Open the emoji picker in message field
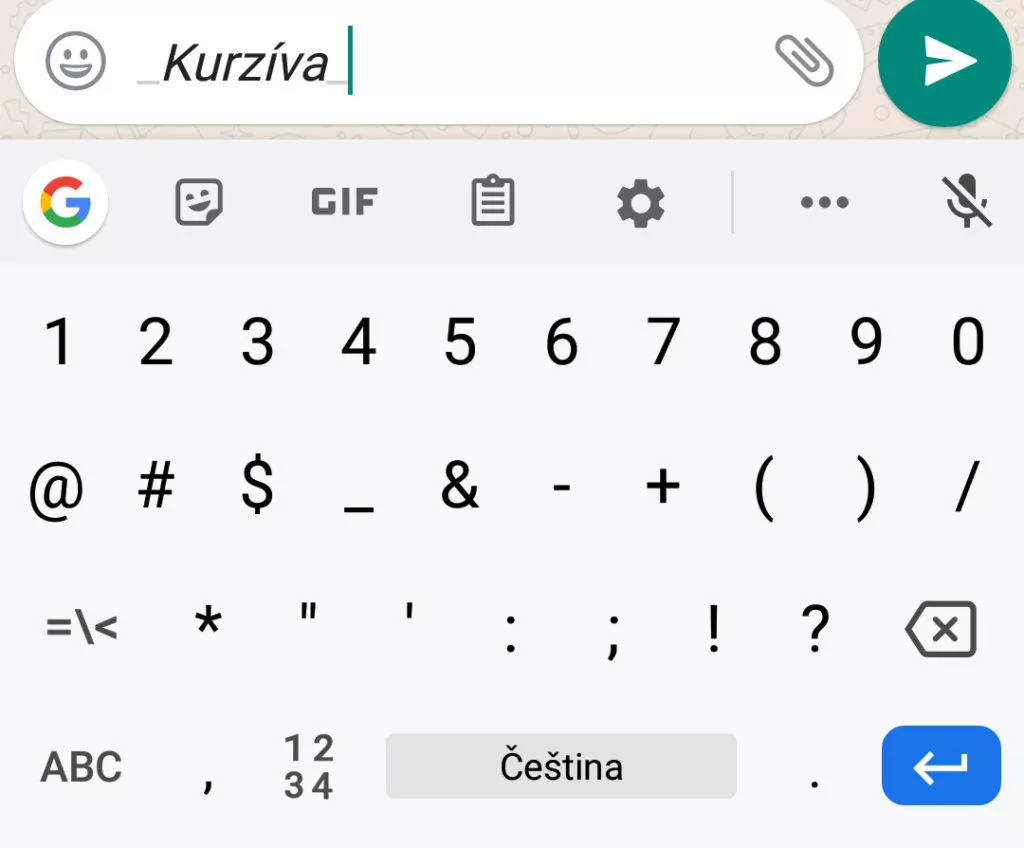Screen dimensions: 1024x848 [75, 61]
